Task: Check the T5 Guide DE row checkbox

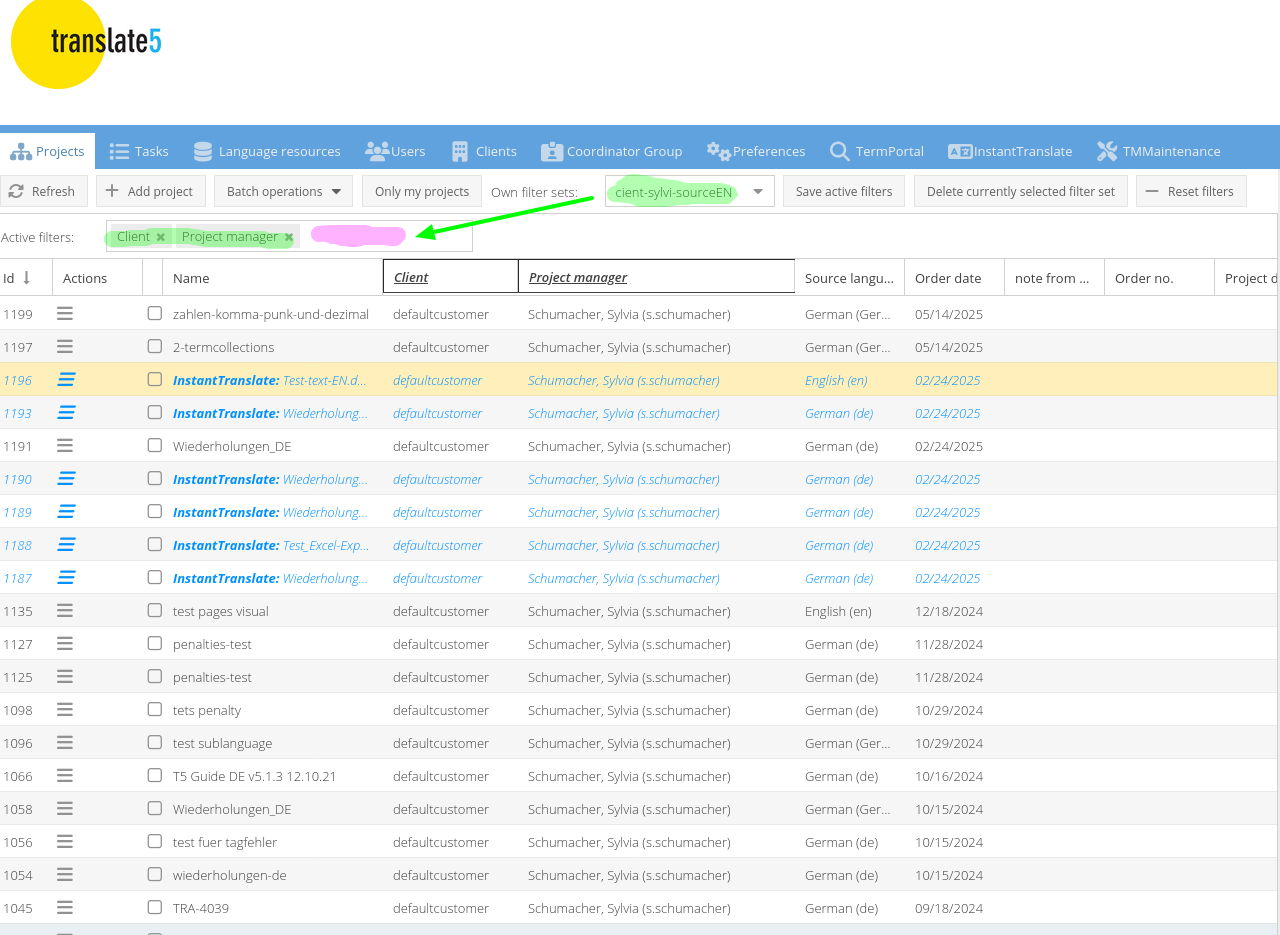Action: click(x=154, y=776)
